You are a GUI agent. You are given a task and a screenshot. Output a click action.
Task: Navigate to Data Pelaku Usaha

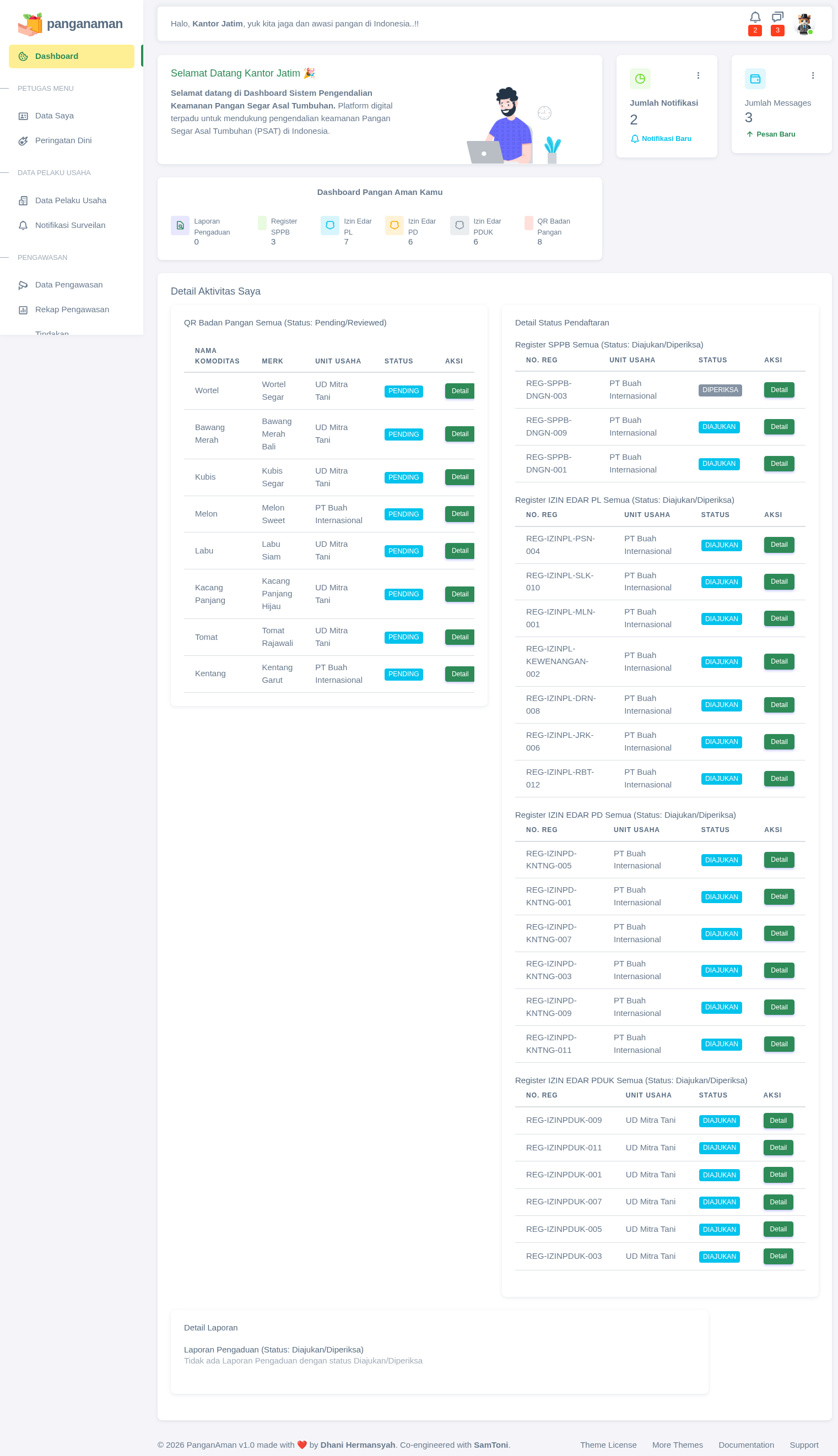(72, 200)
